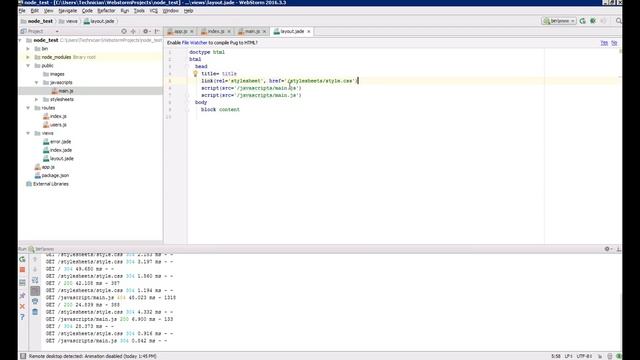
Task: Click node_test in navigation breadcrumb
Action: pyautogui.click(x=37, y=21)
